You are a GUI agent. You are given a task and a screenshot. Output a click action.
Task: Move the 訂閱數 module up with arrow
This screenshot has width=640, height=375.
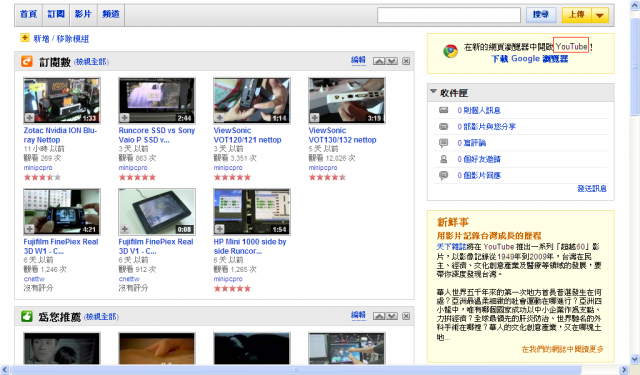pyautogui.click(x=379, y=61)
